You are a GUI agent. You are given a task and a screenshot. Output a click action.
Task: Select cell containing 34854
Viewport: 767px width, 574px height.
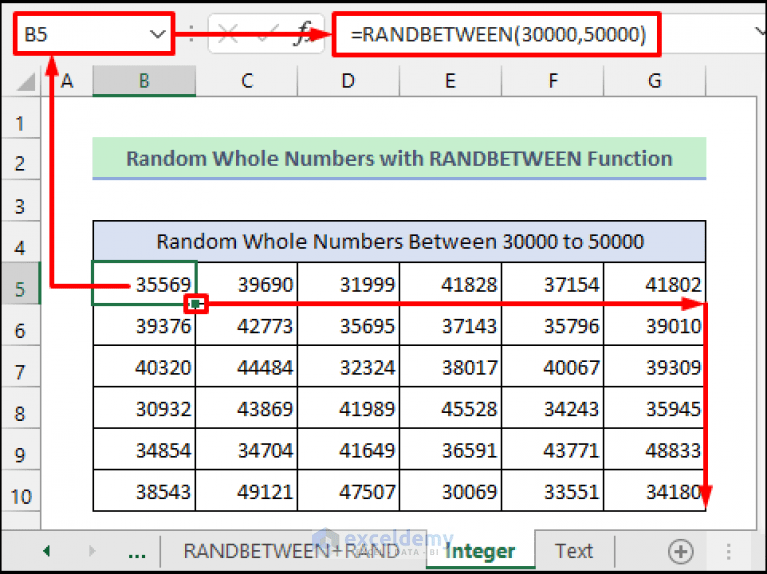coord(144,450)
